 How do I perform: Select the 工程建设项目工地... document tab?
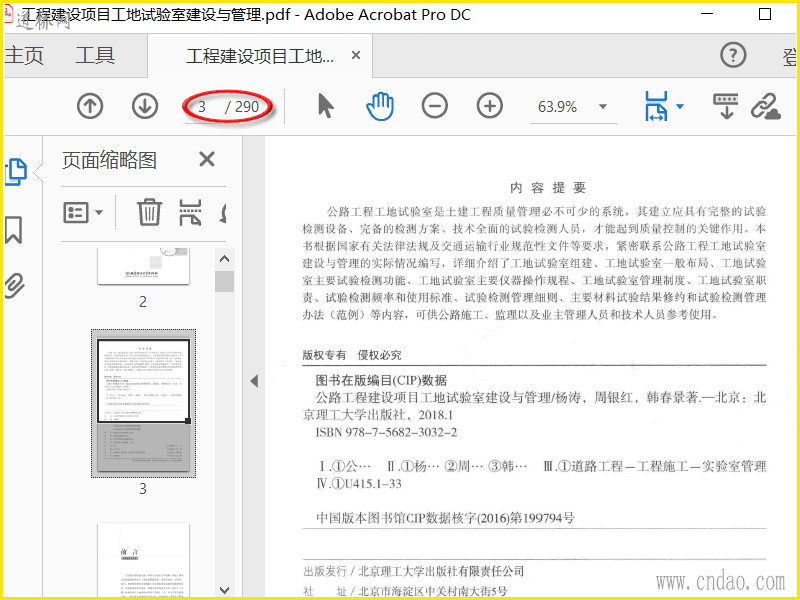tap(260, 56)
